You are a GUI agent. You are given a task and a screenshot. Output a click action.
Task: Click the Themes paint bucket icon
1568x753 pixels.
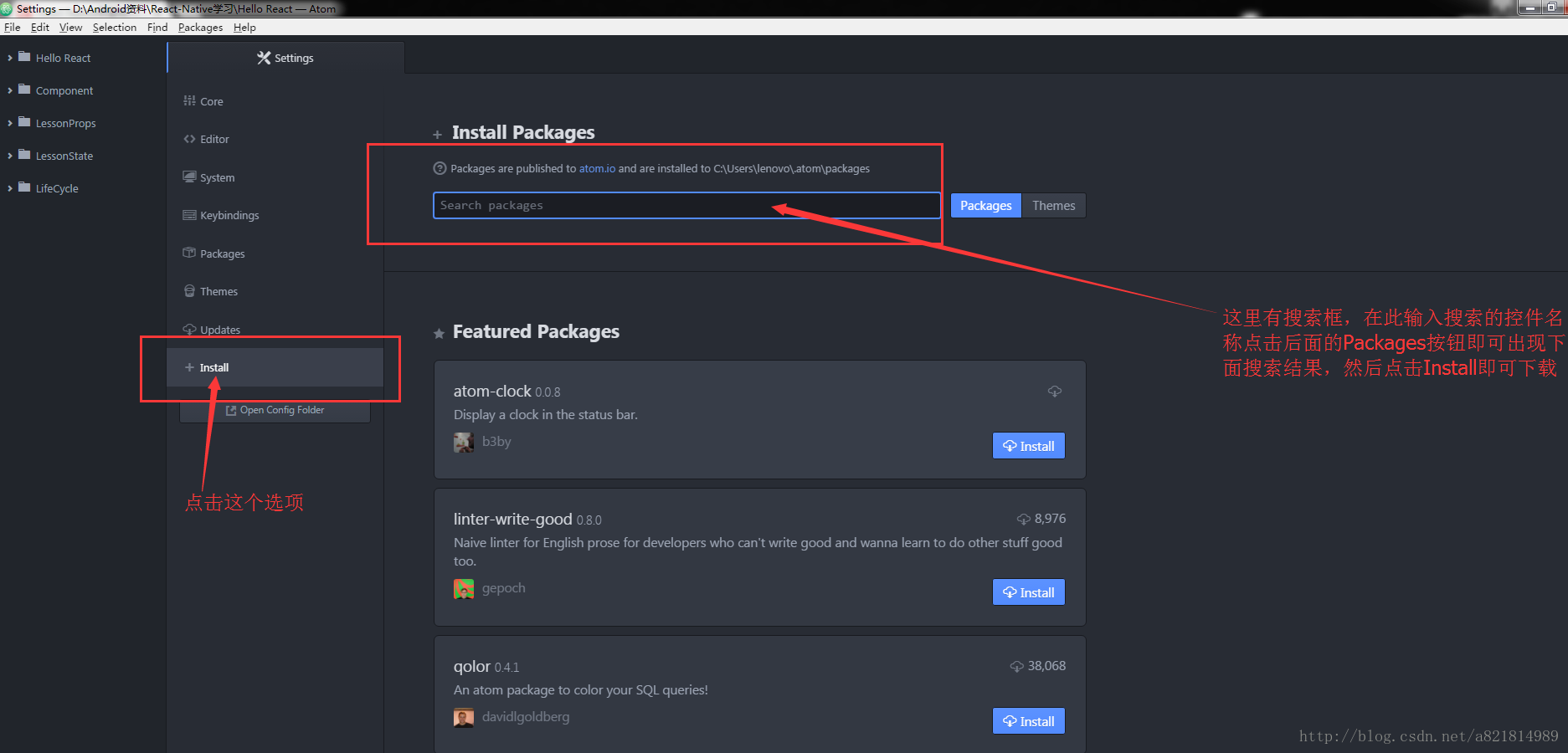pyautogui.click(x=189, y=291)
